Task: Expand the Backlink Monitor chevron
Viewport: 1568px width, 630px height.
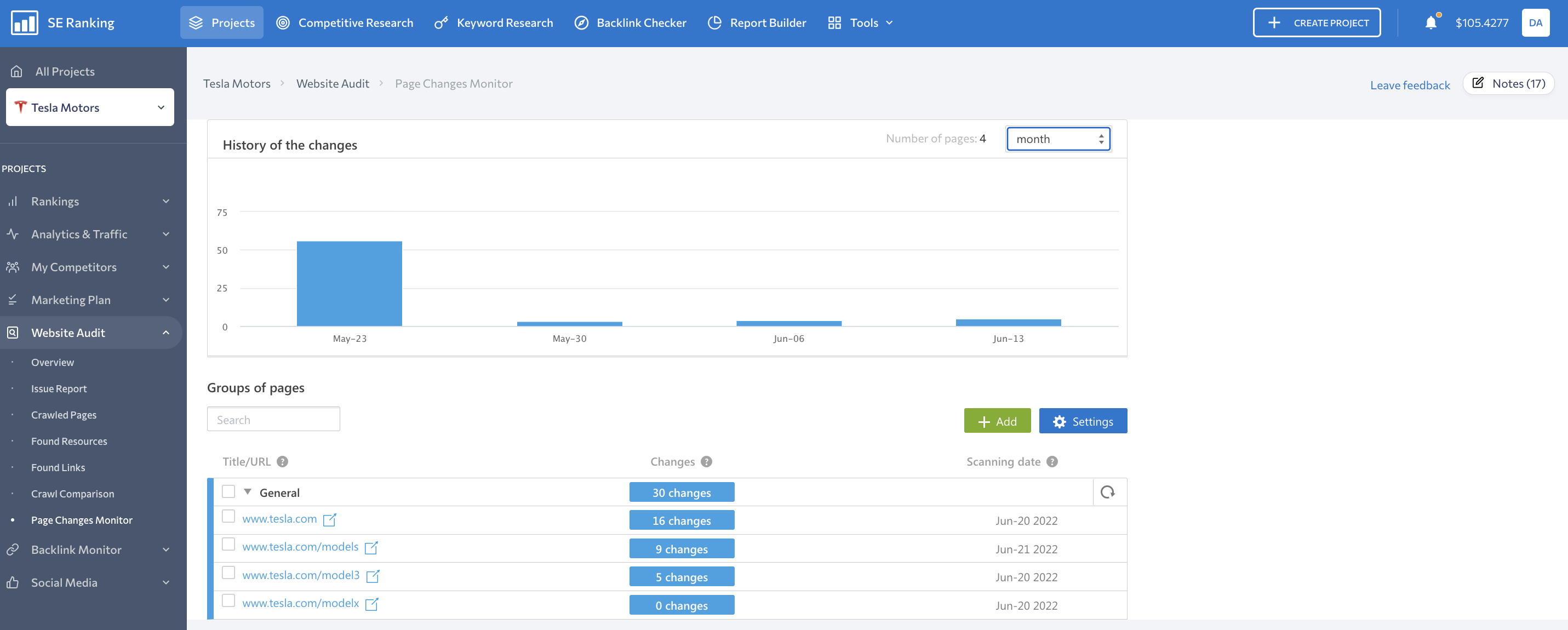Action: click(x=165, y=549)
